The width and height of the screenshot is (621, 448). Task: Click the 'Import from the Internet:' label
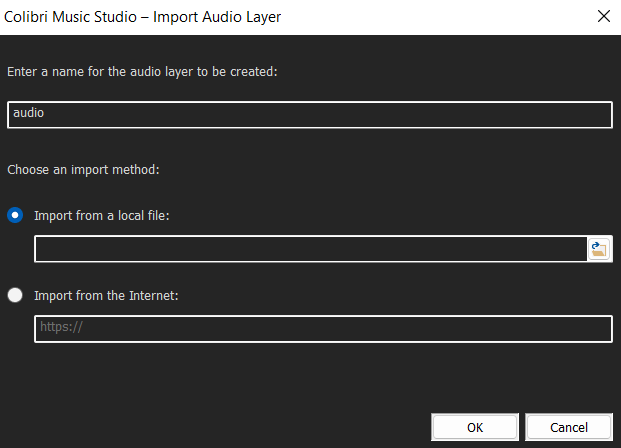pyautogui.click(x=106, y=295)
